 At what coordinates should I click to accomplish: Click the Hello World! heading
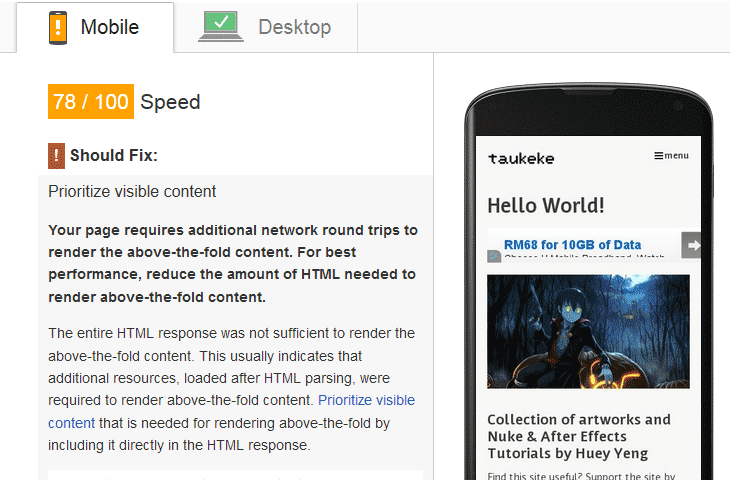(x=546, y=205)
